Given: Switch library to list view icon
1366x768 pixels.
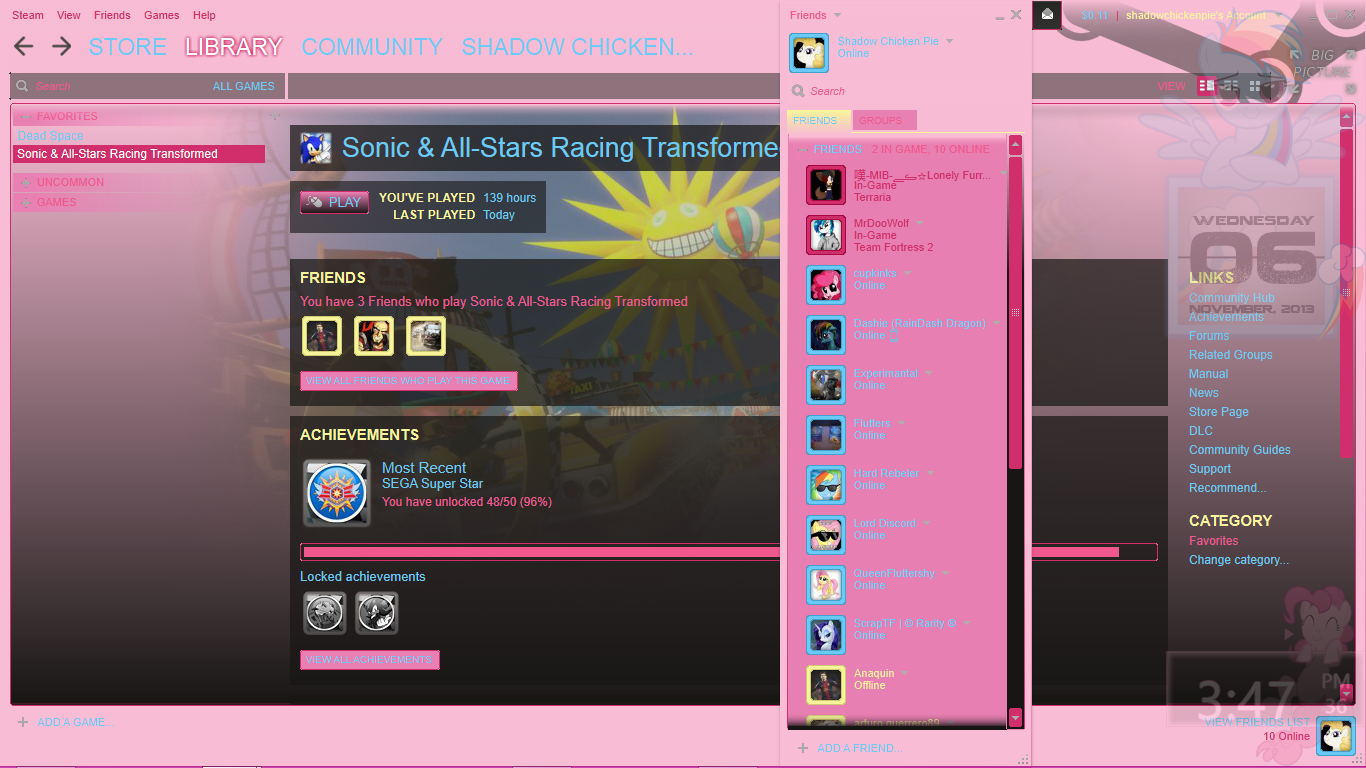Looking at the screenshot, I should click(x=1230, y=86).
